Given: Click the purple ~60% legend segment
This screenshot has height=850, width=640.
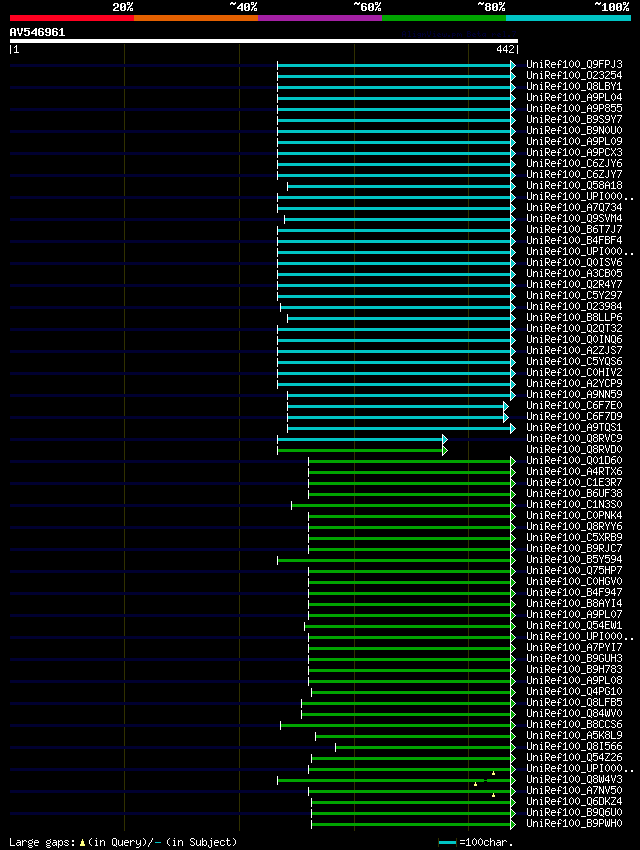Looking at the screenshot, I should pos(320,18).
